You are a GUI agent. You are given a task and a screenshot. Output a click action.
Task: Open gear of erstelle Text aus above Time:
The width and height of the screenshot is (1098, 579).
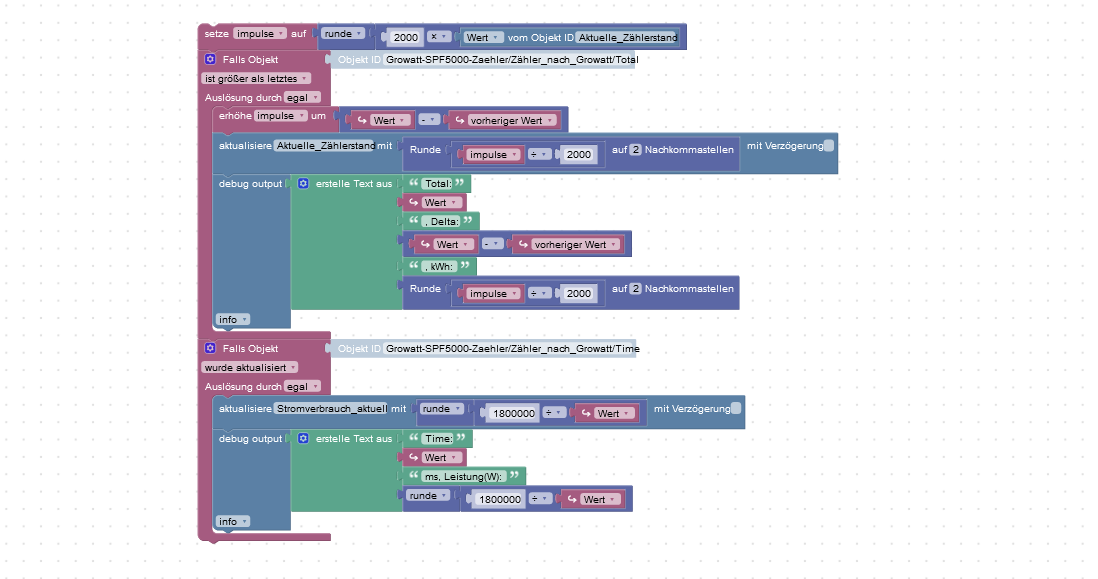coord(303,438)
